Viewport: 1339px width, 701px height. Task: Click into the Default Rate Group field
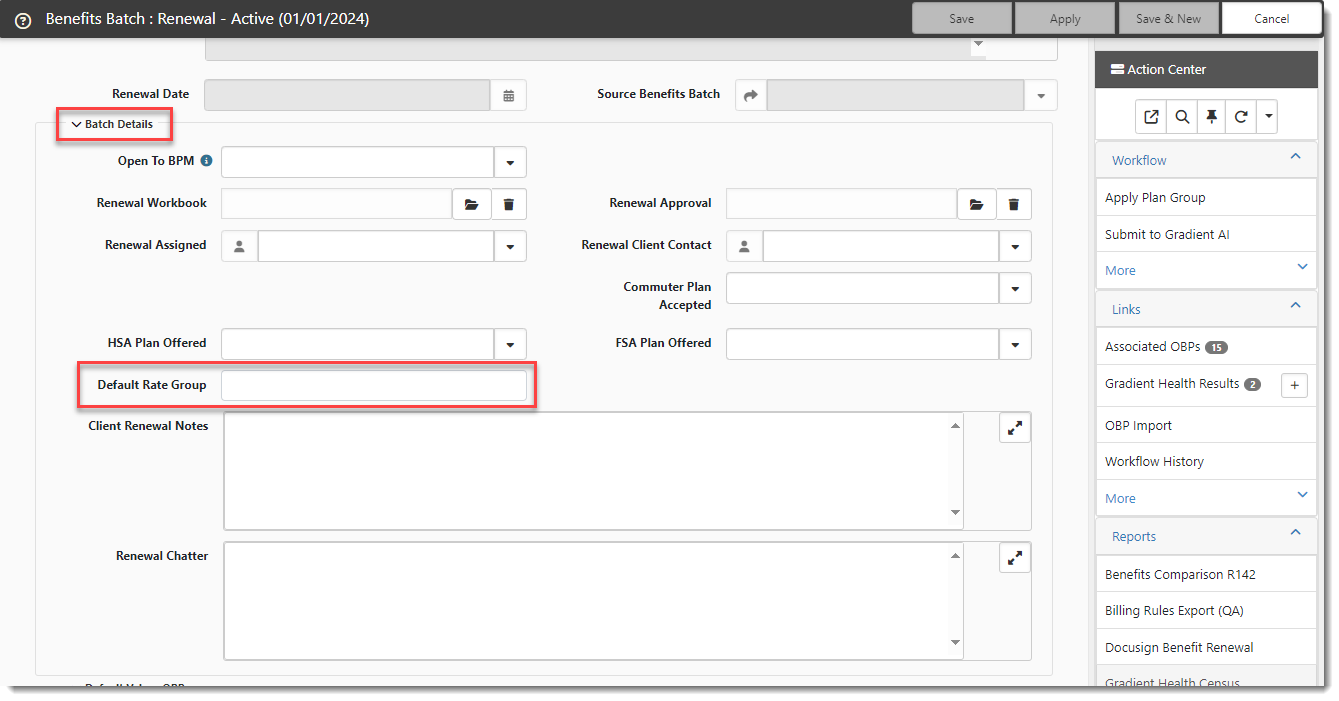(x=373, y=386)
